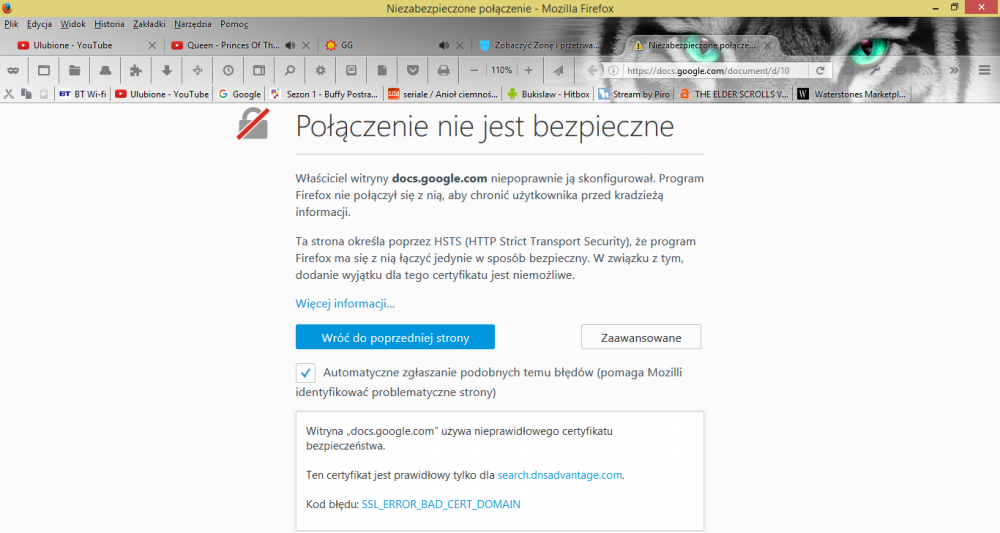
Task: Open the Bukislaw - Hitbox bookmark
Action: 548,94
